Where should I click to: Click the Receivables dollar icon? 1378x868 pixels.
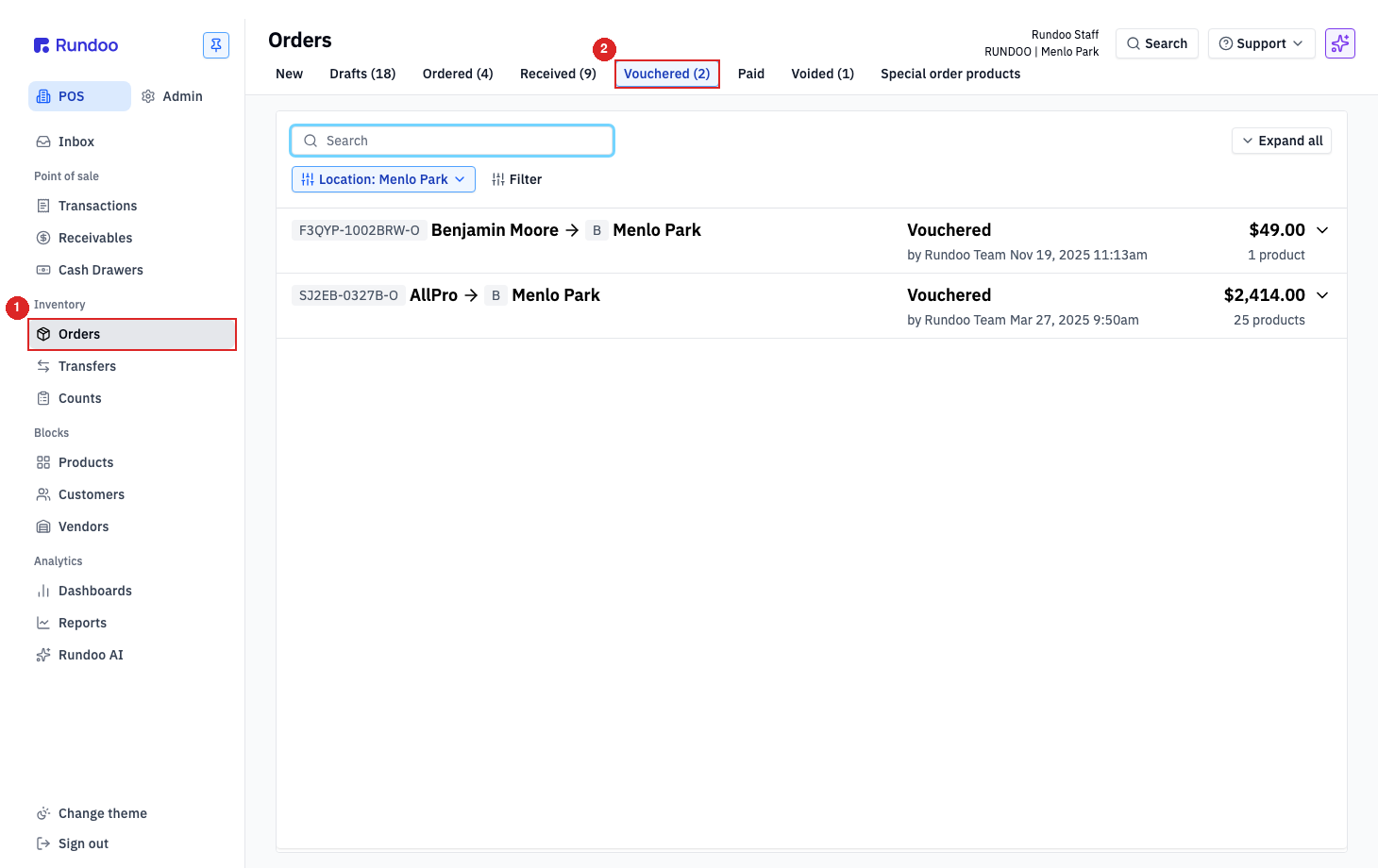pos(43,238)
